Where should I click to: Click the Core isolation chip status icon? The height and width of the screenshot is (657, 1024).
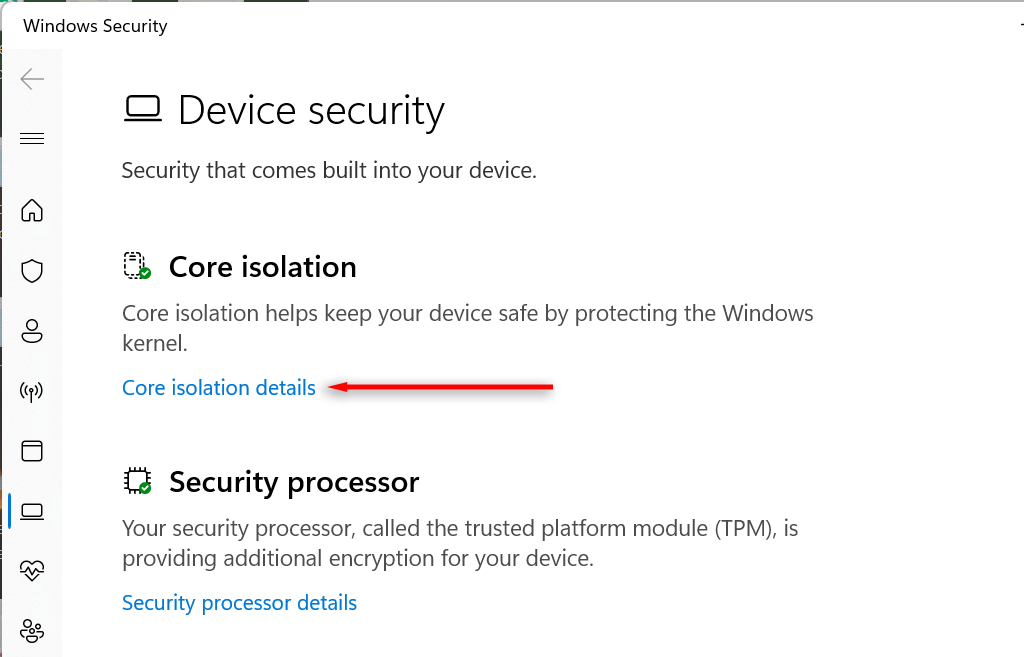tap(136, 266)
